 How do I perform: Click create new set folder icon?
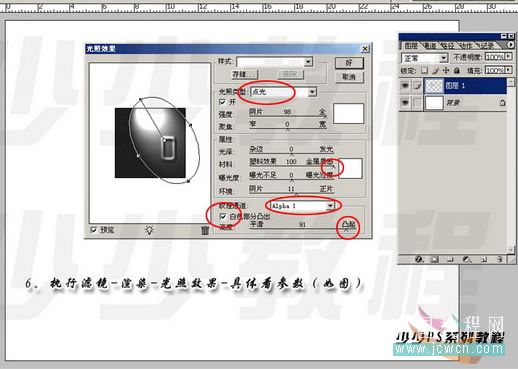pyautogui.click(x=450, y=259)
